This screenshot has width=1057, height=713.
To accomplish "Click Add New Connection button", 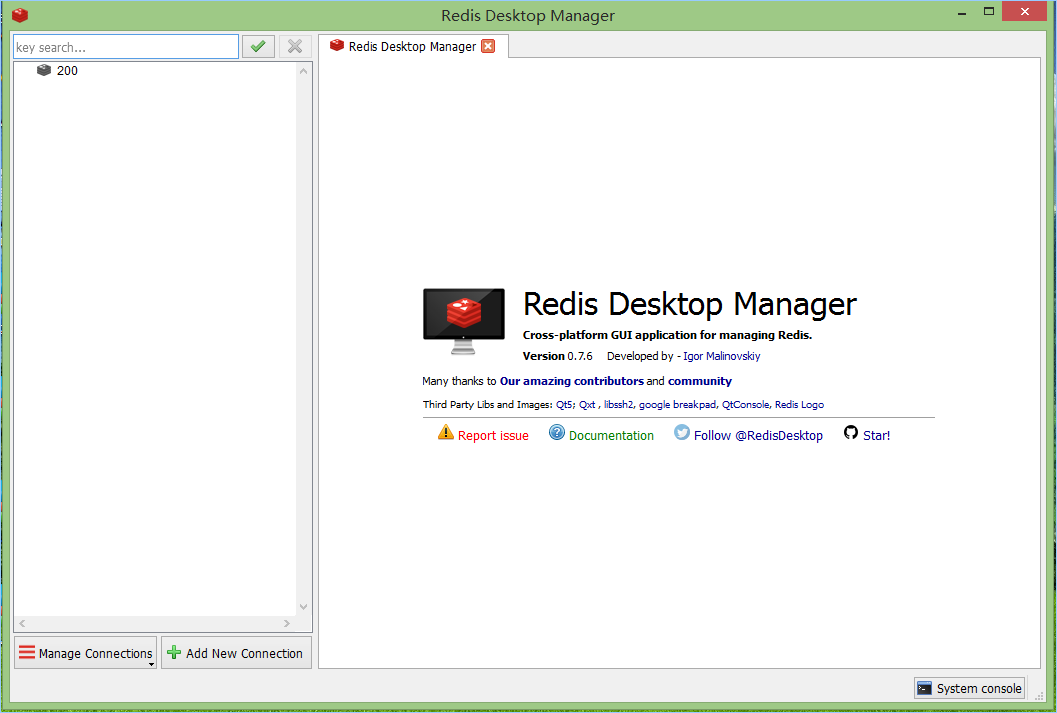I will click(237, 653).
